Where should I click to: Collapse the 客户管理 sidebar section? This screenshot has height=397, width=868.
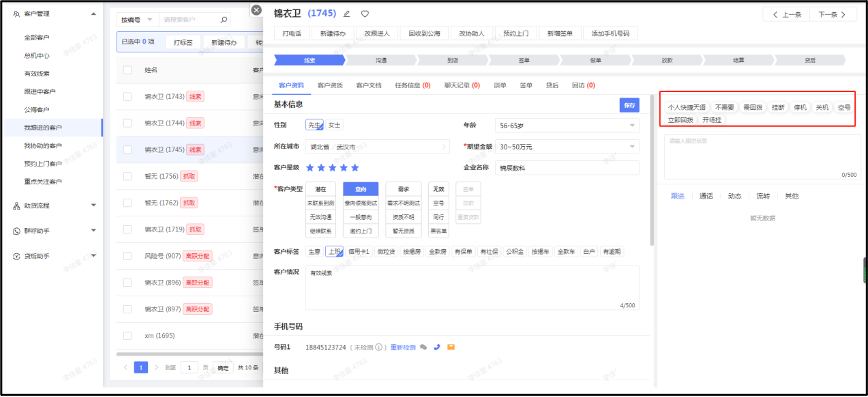pos(93,14)
